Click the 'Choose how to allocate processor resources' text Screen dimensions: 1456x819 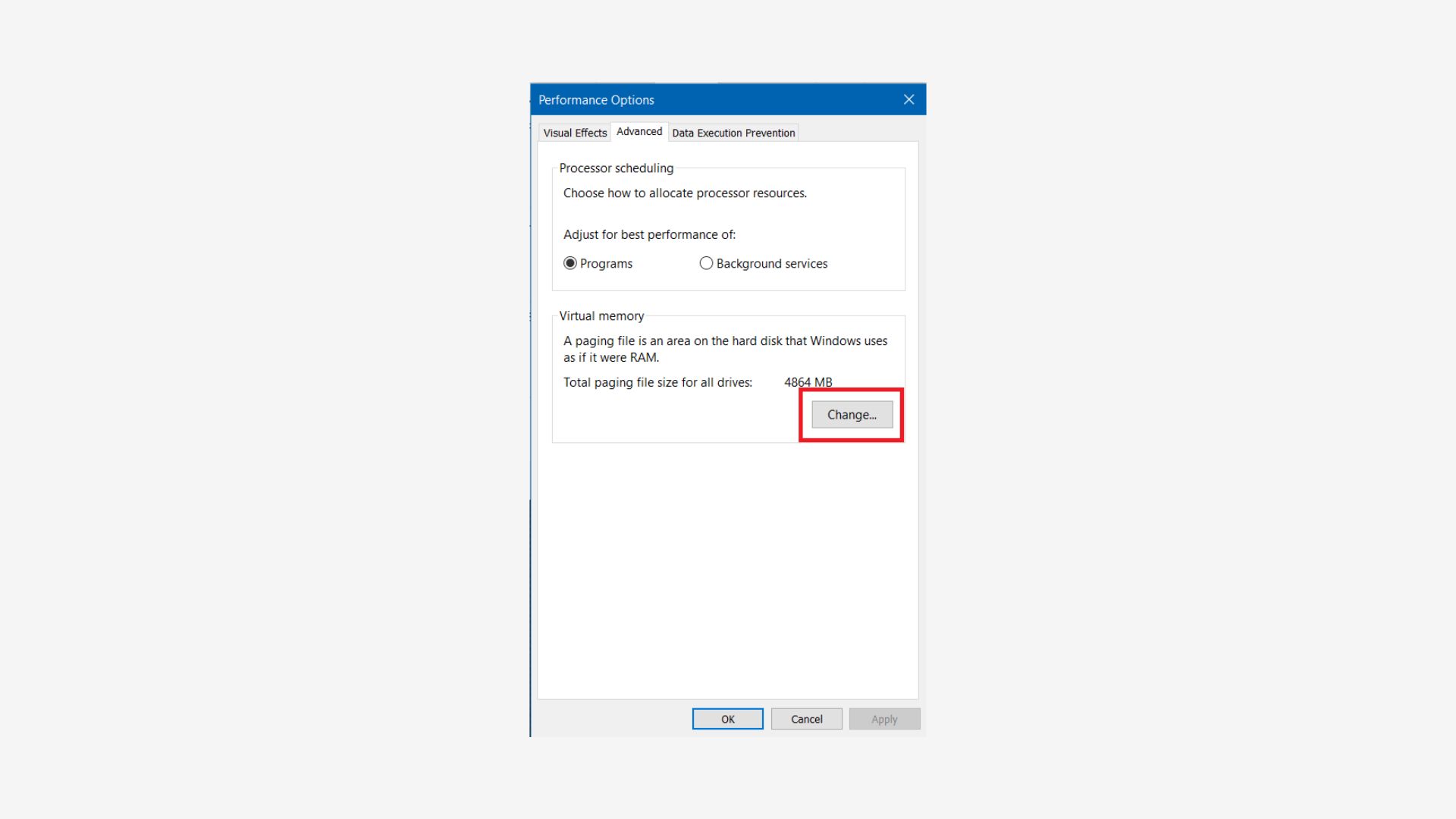click(x=685, y=193)
